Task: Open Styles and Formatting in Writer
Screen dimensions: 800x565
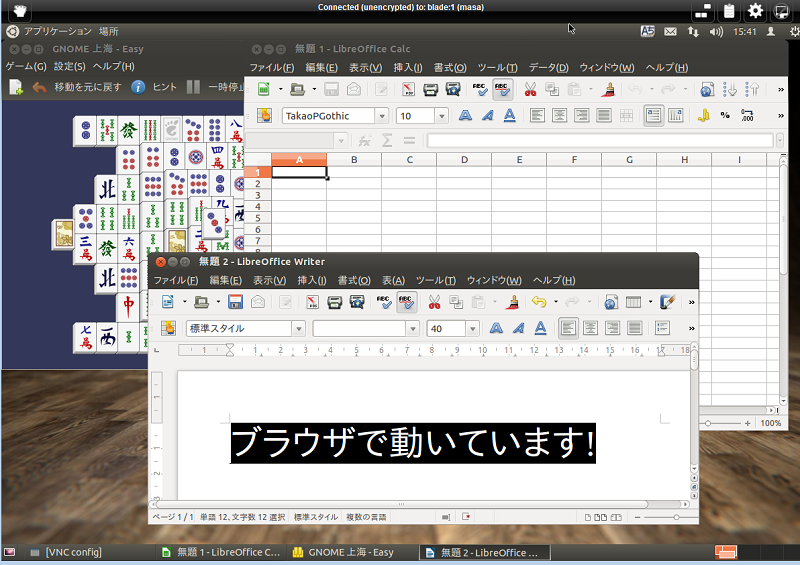Action: 168,328
